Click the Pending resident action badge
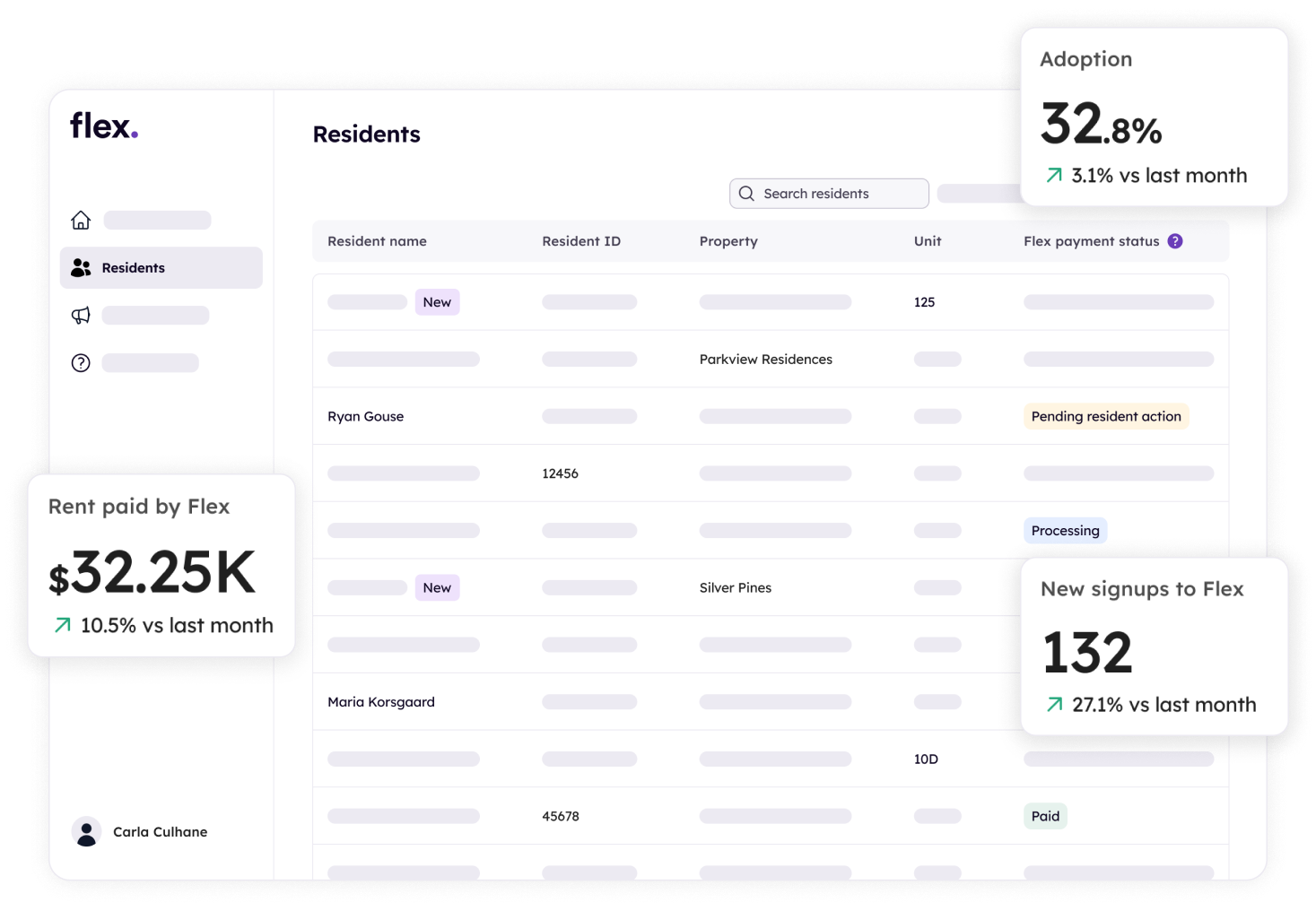The image size is (1316, 911). pos(1106,416)
